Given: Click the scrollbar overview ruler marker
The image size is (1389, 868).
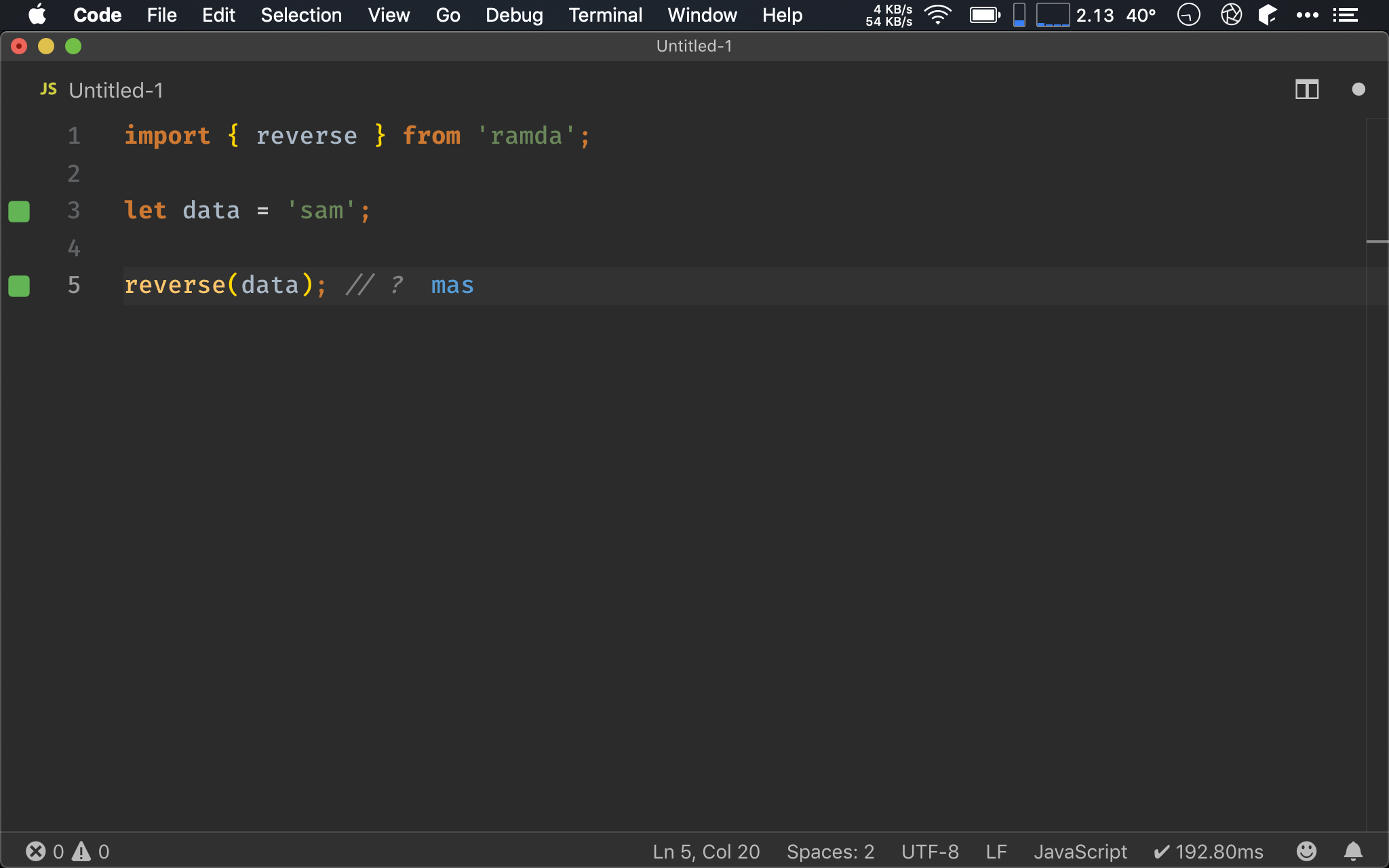Looking at the screenshot, I should [1377, 241].
